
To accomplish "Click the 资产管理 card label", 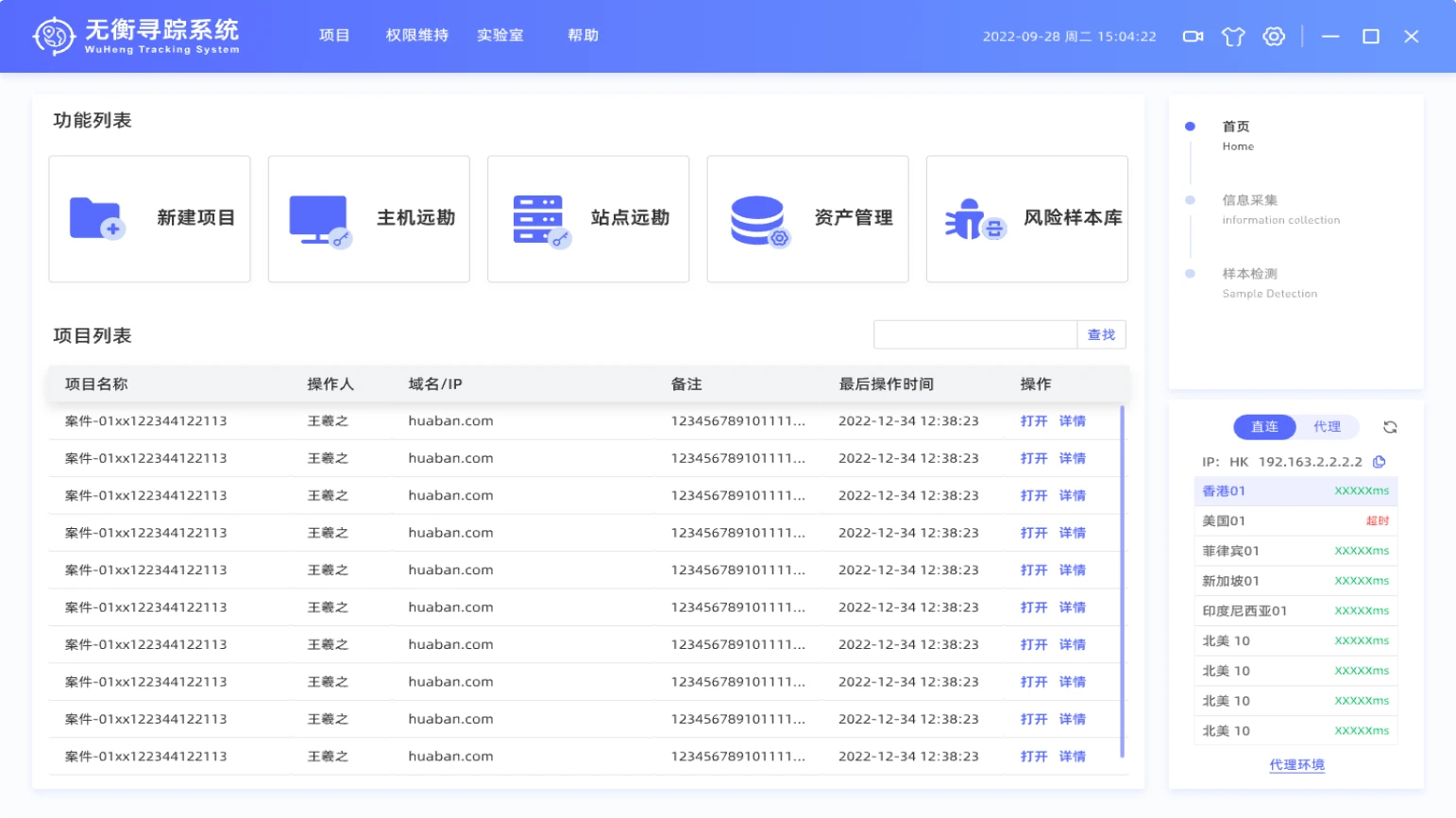I will point(854,218).
